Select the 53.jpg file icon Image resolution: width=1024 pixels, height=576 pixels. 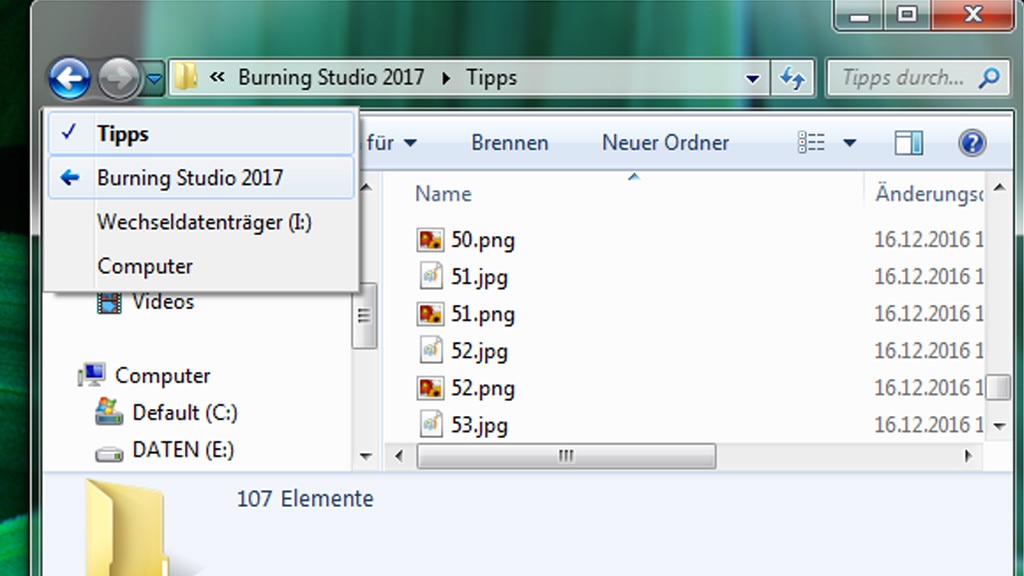tap(430, 425)
